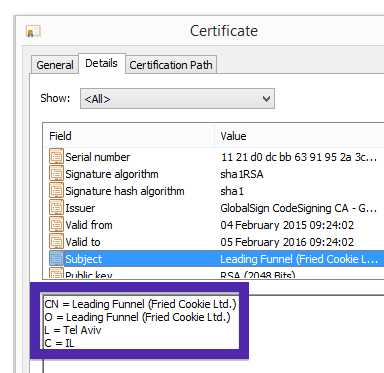Select the partially visible Public key row
This screenshot has width=384, height=373.
214,274
